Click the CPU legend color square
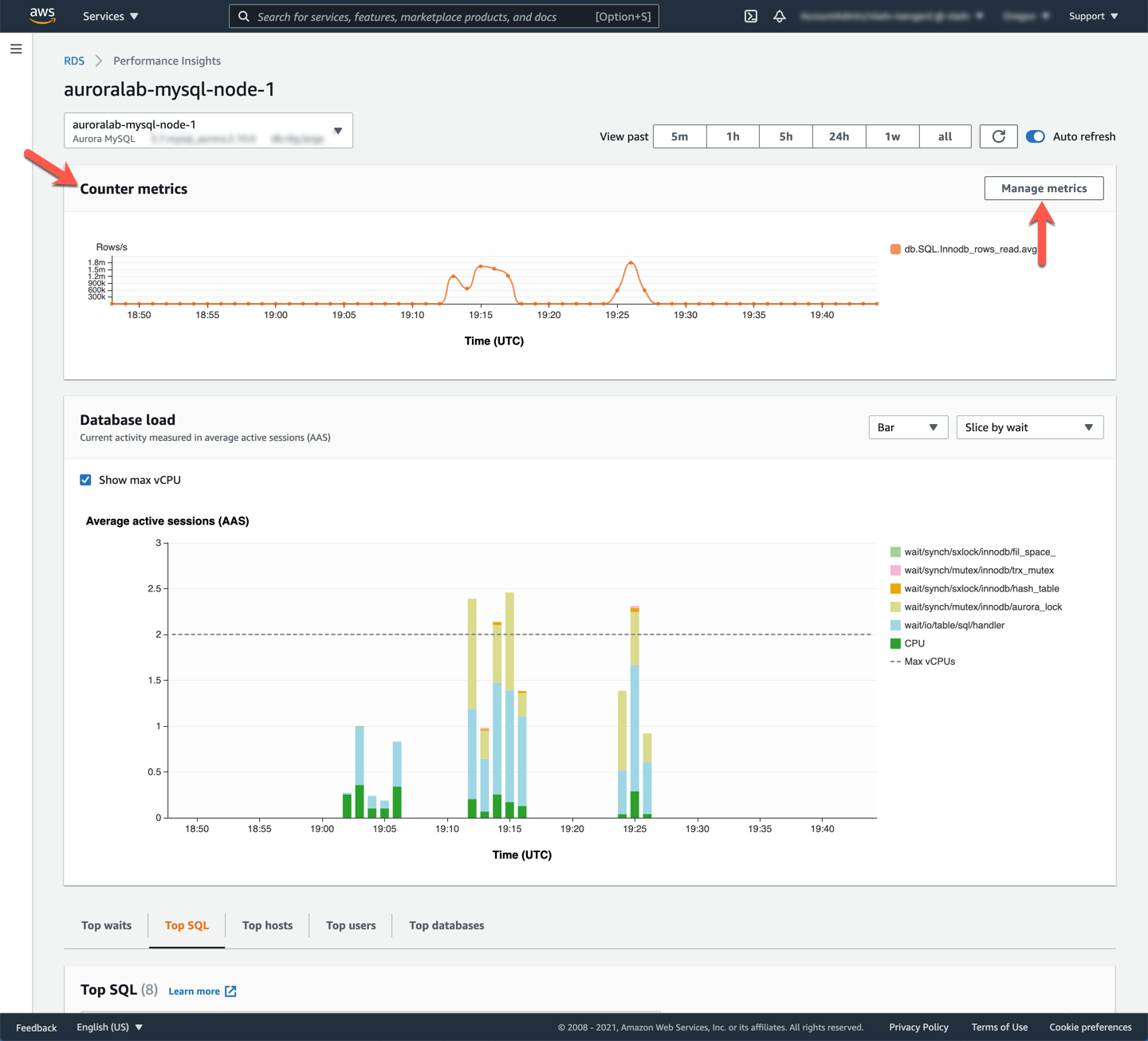Screen dimensions: 1148x1041 (895, 643)
